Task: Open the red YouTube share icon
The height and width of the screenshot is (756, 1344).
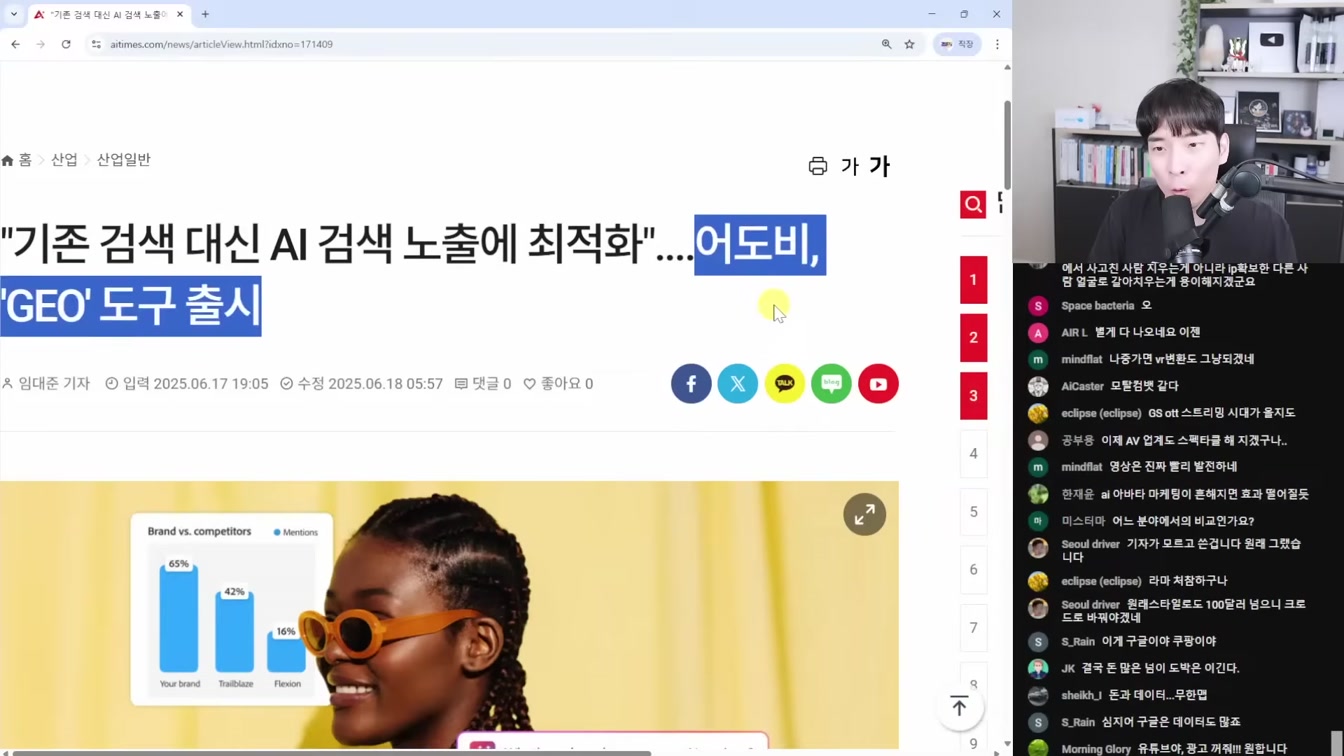Action: pyautogui.click(x=878, y=384)
